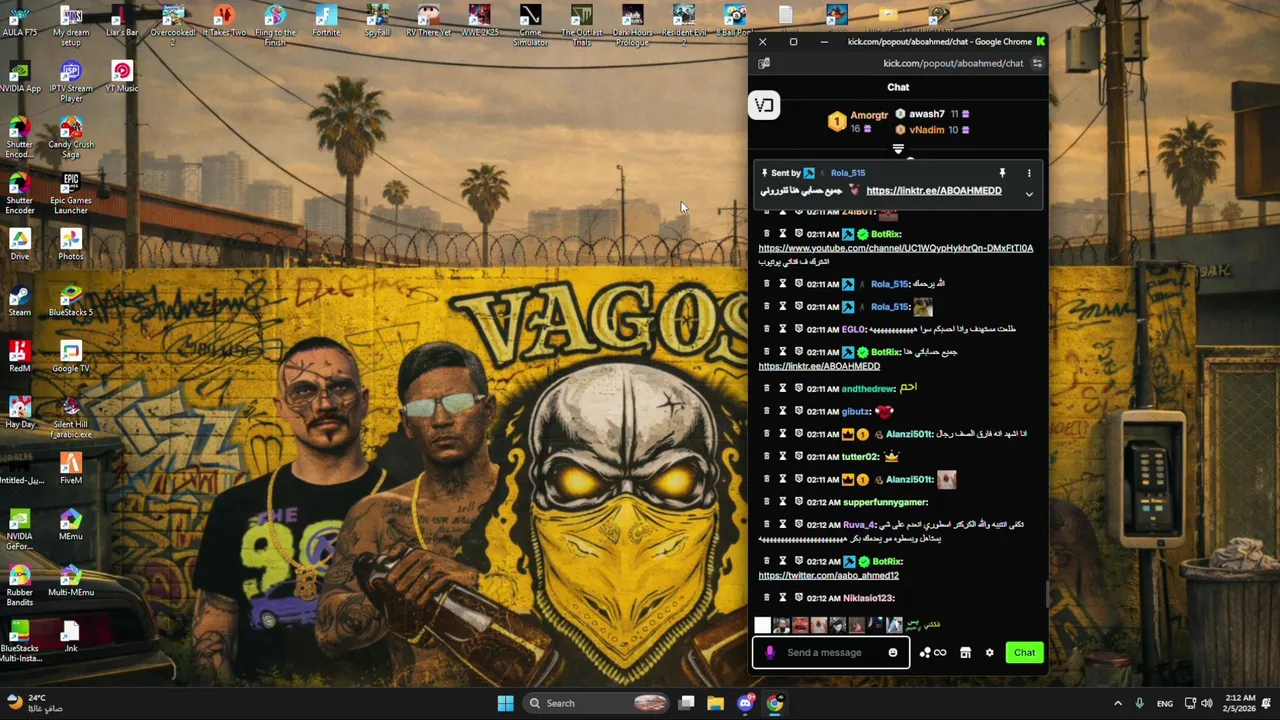Open The Outlast Trials shortcut
Screen dimensions: 1280x720
coord(581,26)
